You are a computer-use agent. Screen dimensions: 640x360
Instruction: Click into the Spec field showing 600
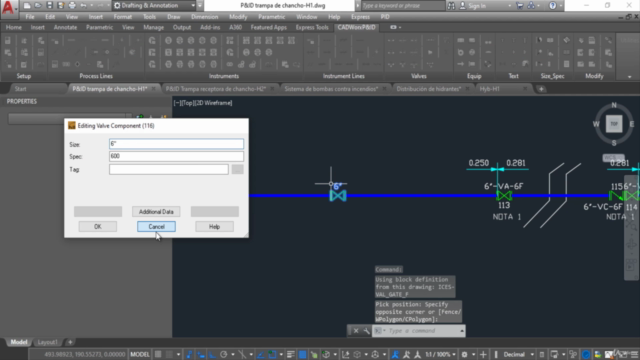coord(176,156)
